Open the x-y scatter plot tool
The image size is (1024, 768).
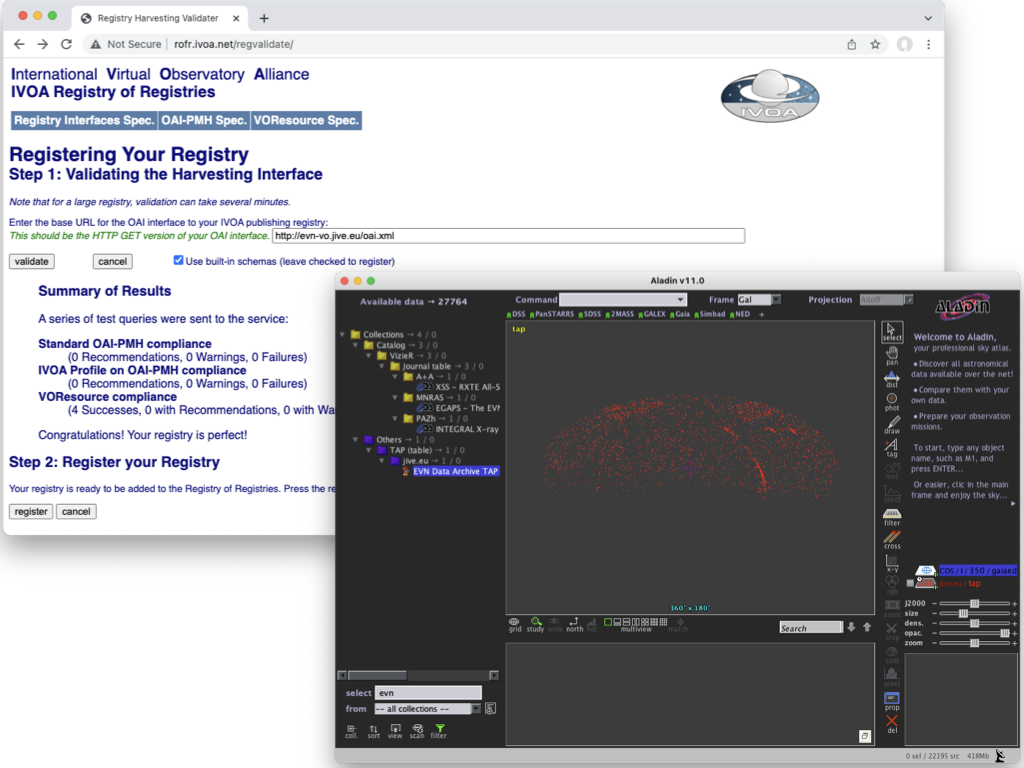click(x=891, y=564)
